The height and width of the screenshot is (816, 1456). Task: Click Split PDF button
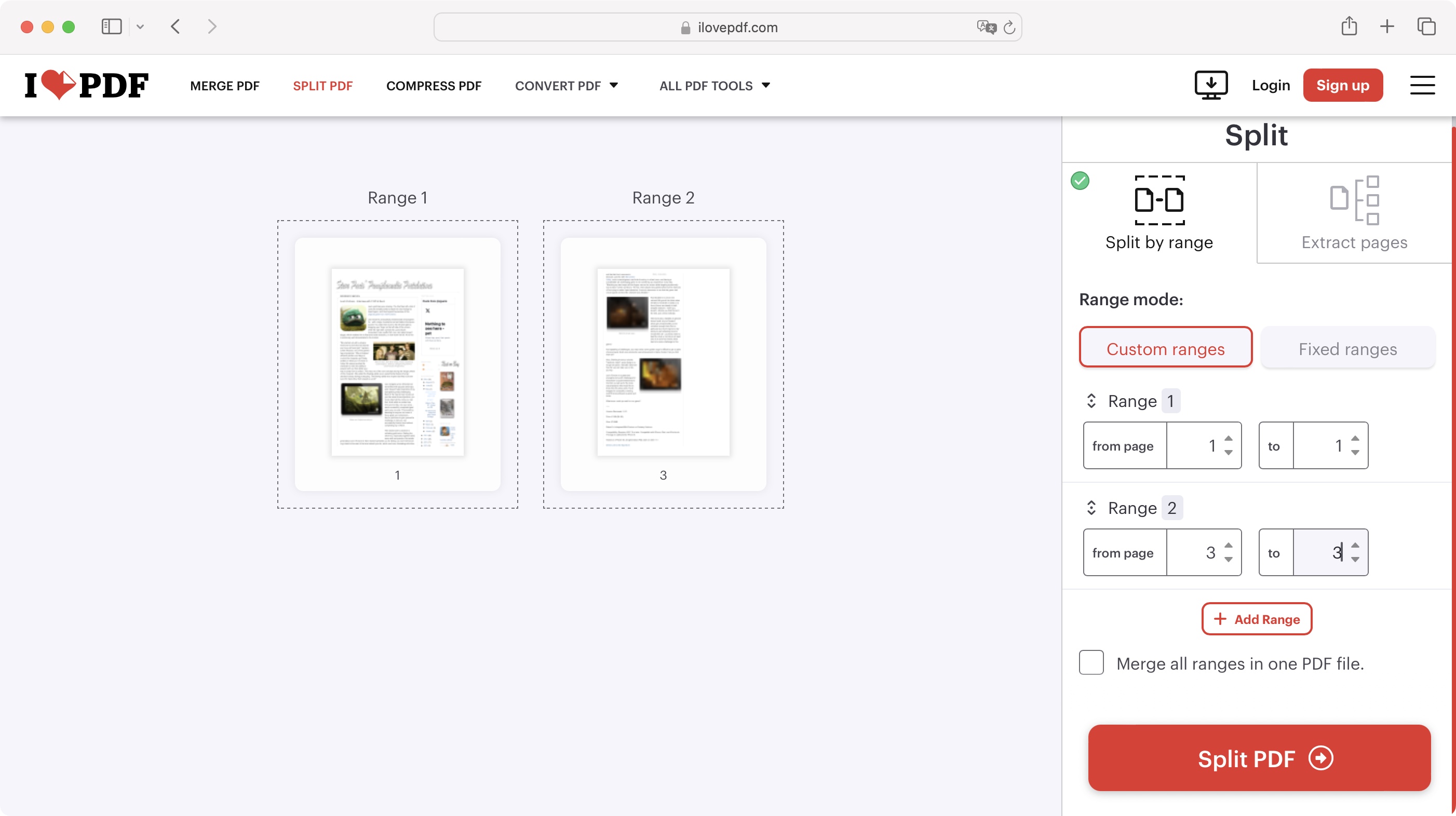coord(1258,757)
